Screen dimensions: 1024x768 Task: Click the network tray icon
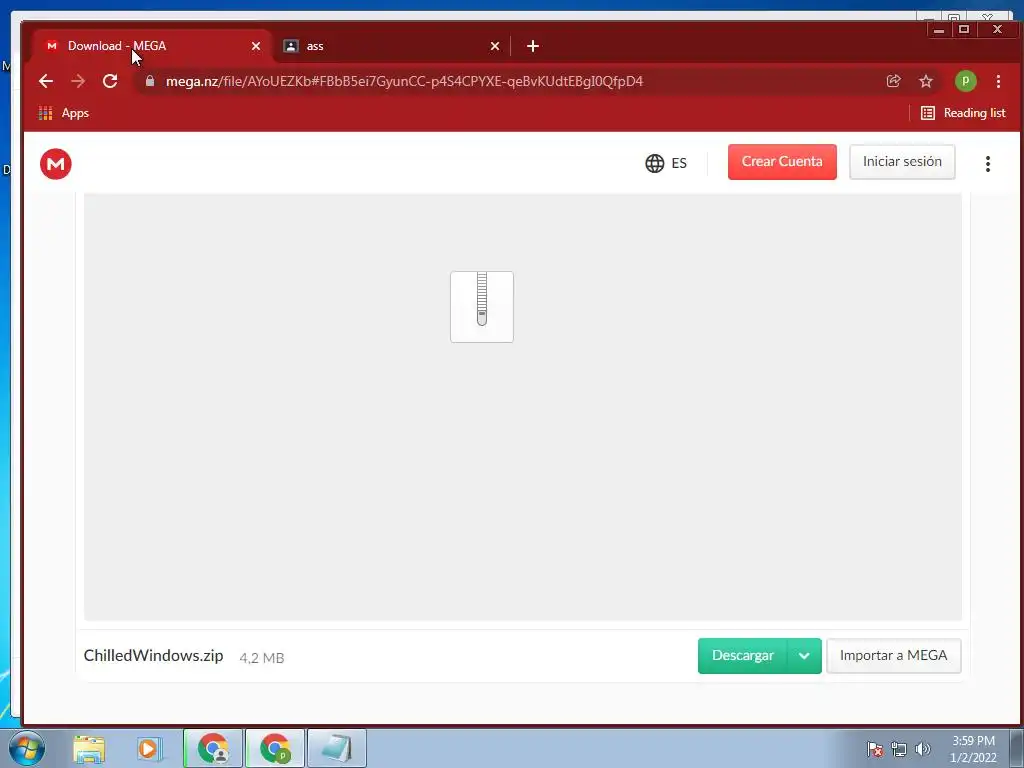[899, 749]
